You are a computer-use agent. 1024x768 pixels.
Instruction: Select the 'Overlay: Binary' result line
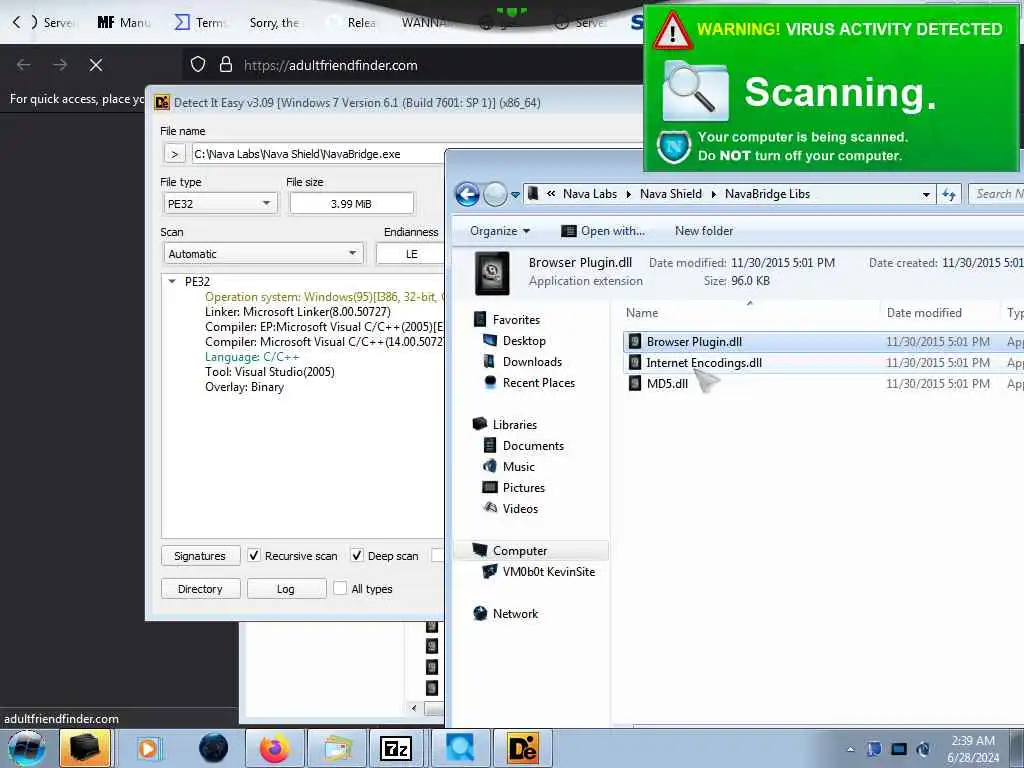click(x=244, y=387)
